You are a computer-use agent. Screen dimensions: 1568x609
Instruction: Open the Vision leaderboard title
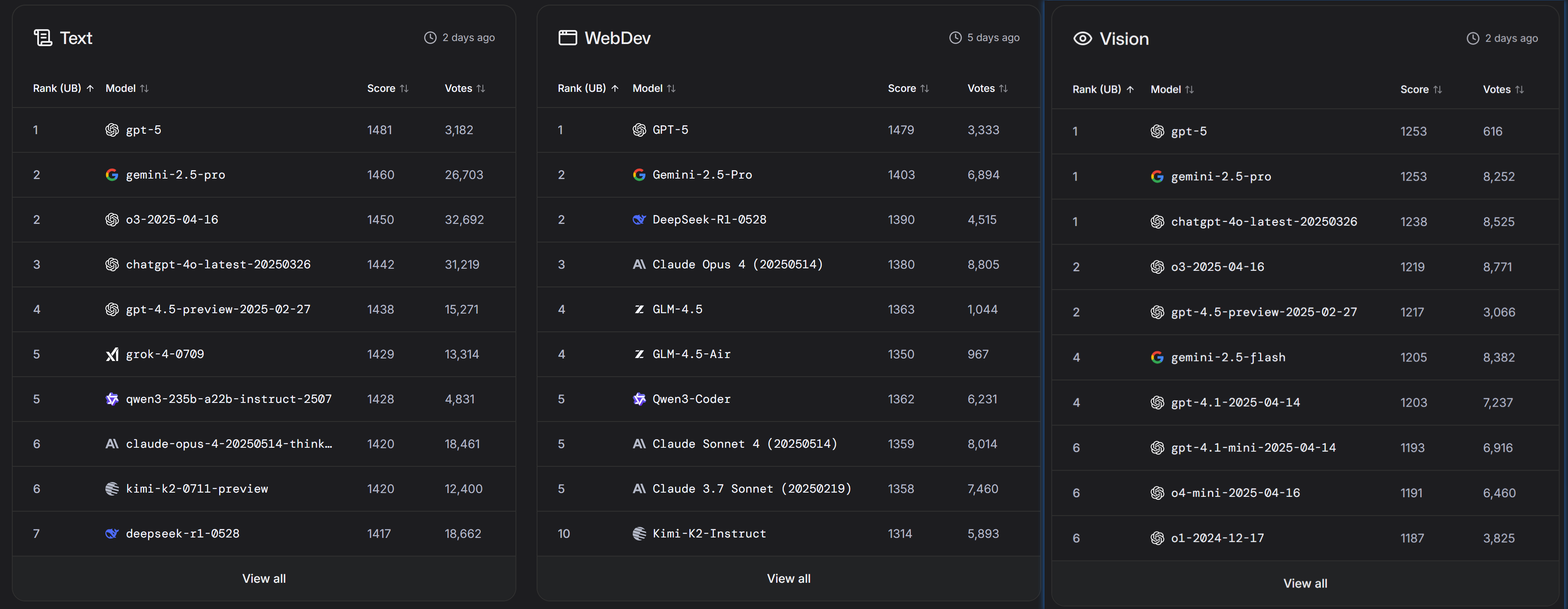click(x=1124, y=39)
